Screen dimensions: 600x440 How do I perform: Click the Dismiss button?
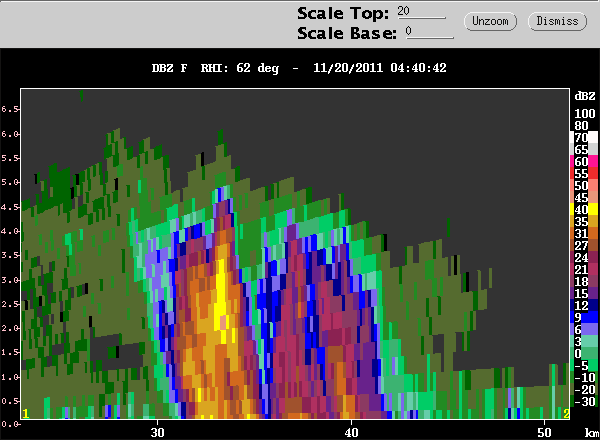point(557,21)
